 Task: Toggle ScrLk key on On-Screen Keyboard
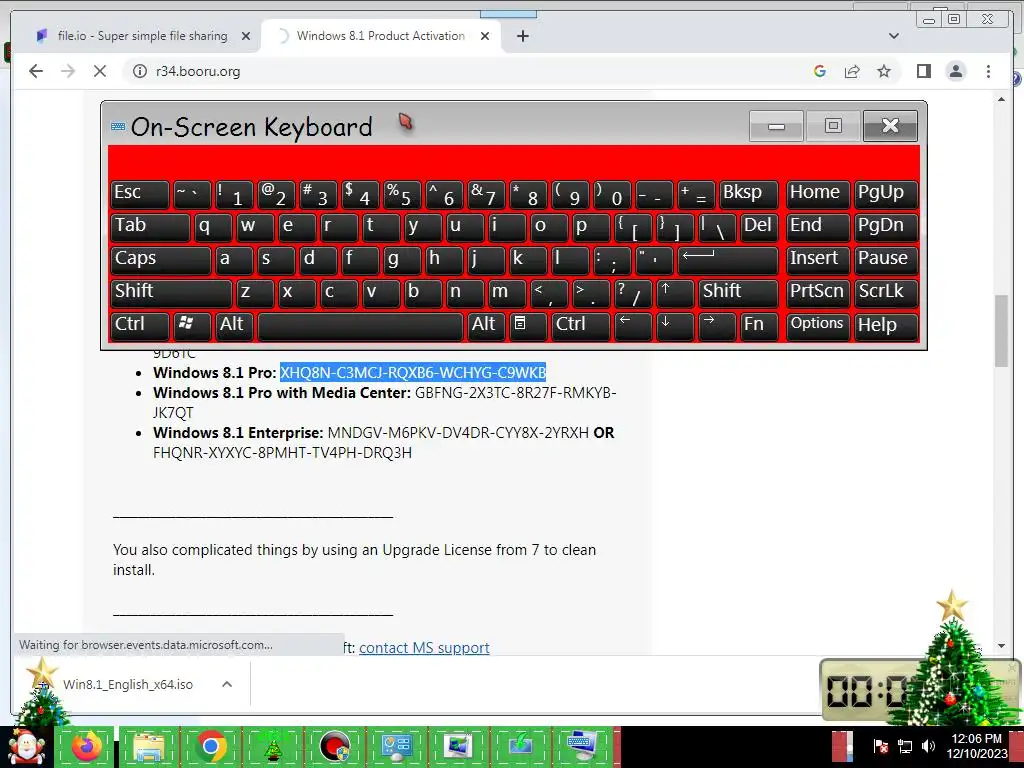click(x=886, y=293)
